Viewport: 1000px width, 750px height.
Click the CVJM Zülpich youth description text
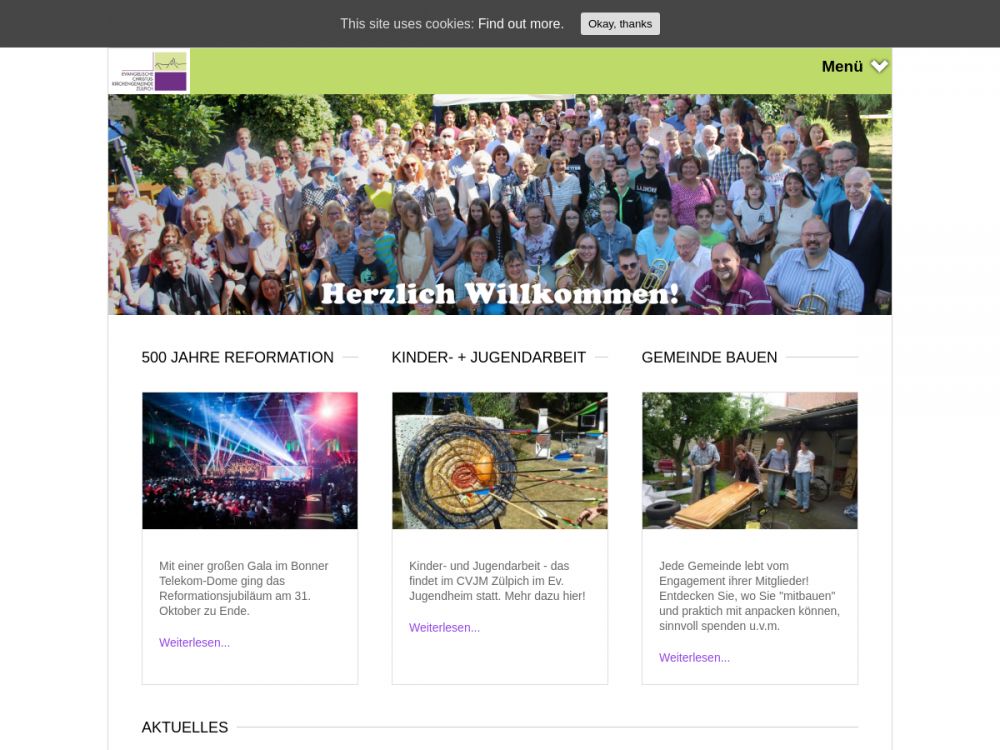tap(497, 580)
